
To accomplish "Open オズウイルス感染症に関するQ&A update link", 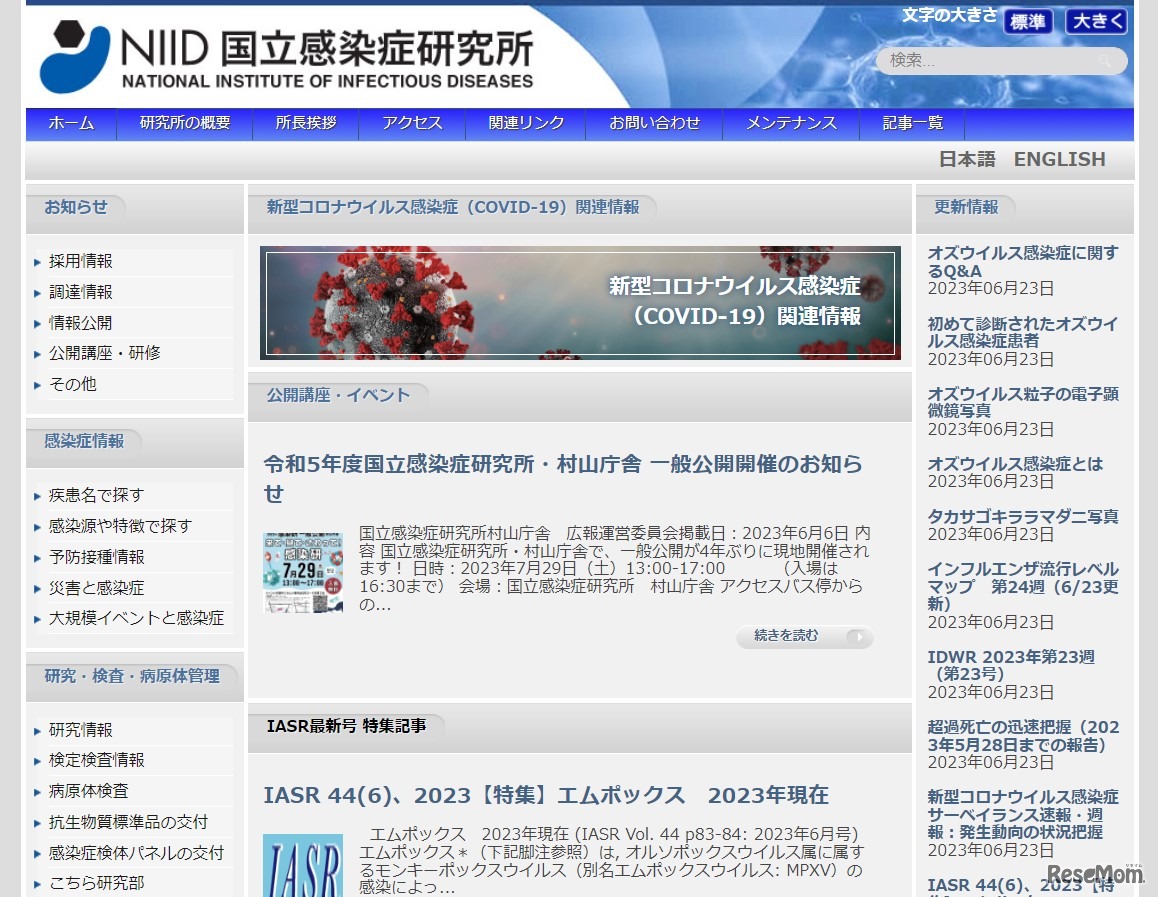I will 1022,263.
